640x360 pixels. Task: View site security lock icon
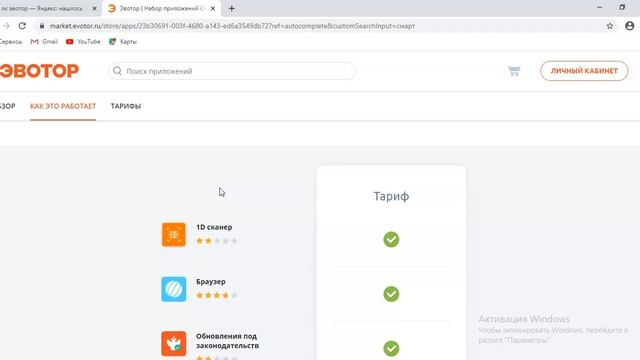(42, 26)
